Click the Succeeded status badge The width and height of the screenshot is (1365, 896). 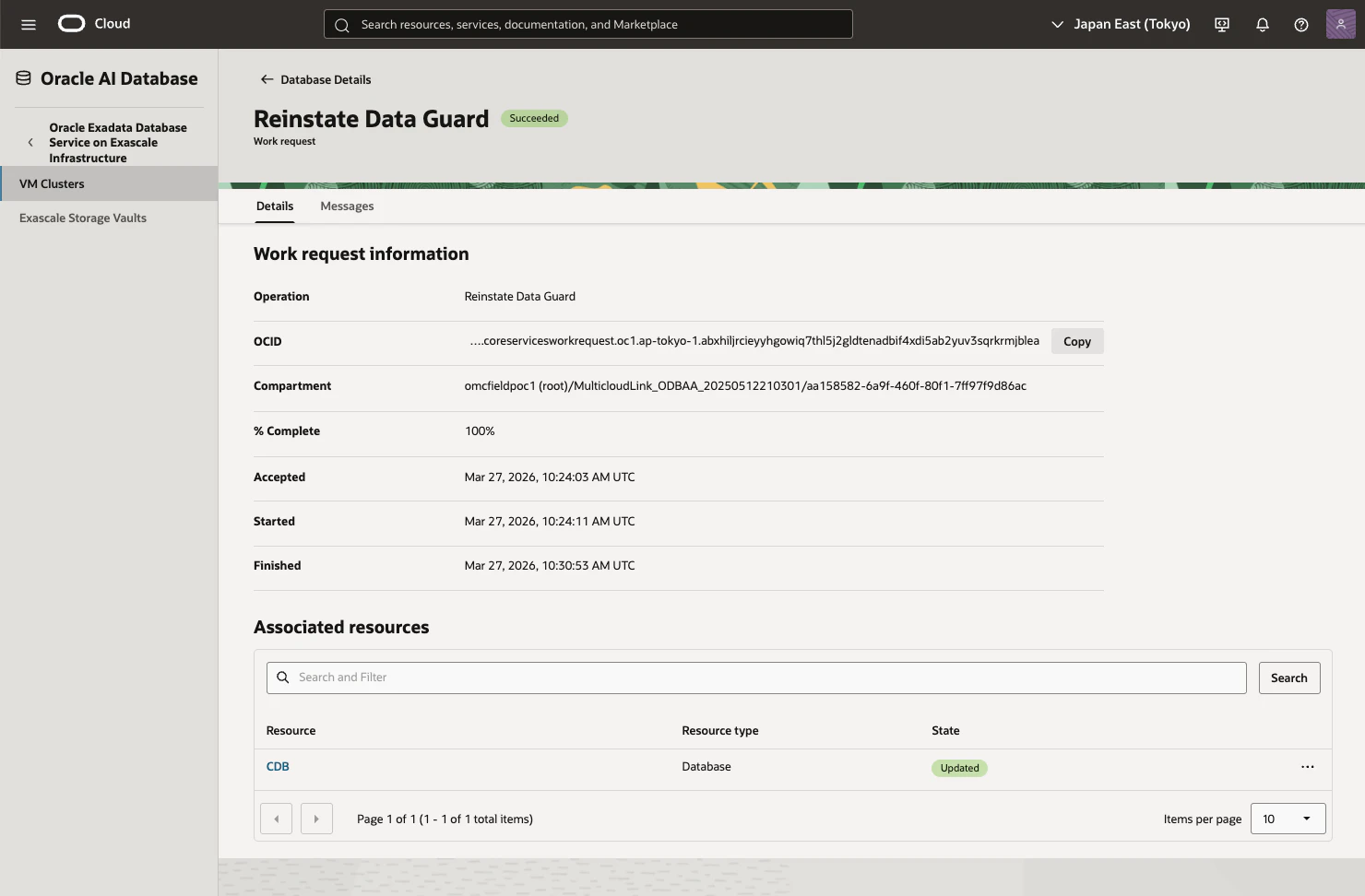click(x=534, y=118)
